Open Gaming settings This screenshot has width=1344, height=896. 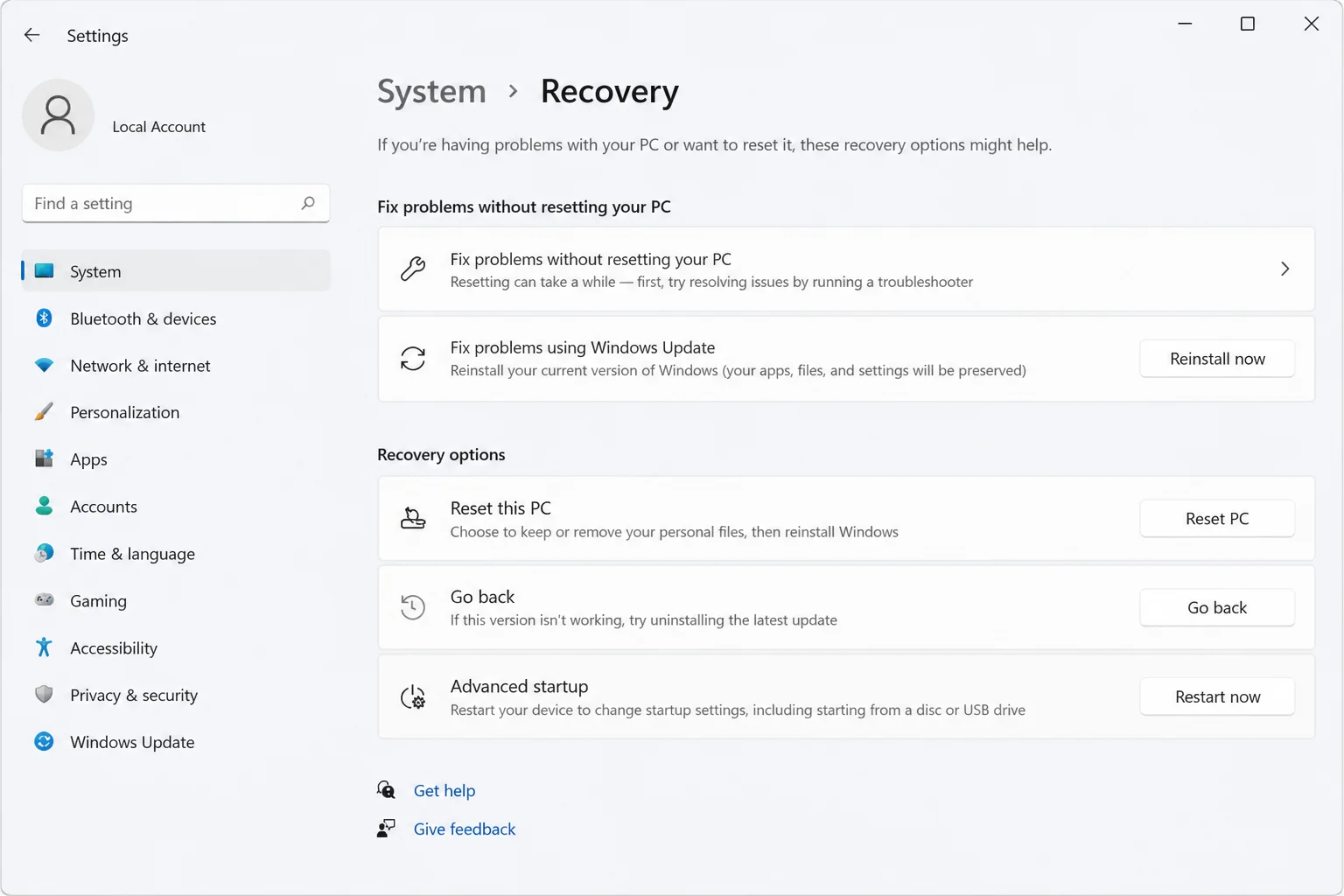point(176,601)
